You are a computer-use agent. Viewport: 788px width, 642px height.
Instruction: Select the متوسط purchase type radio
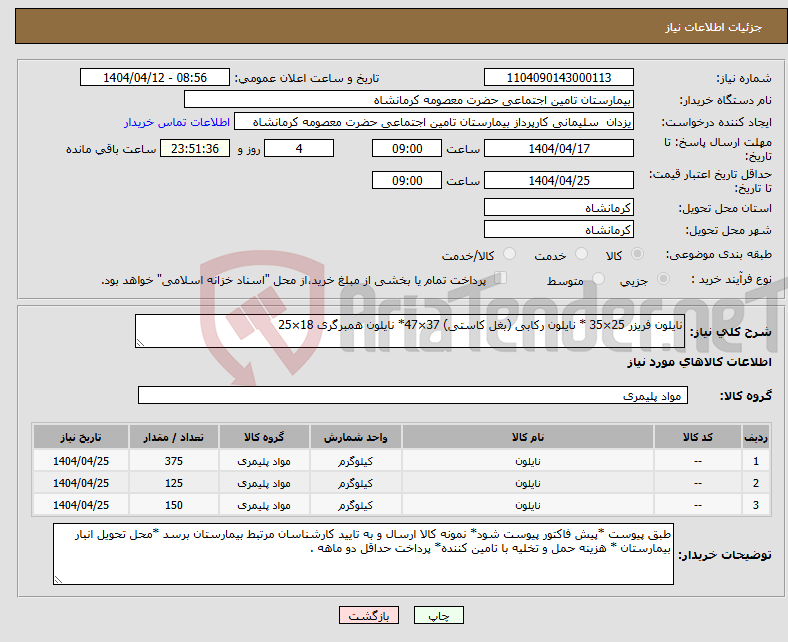[599, 279]
